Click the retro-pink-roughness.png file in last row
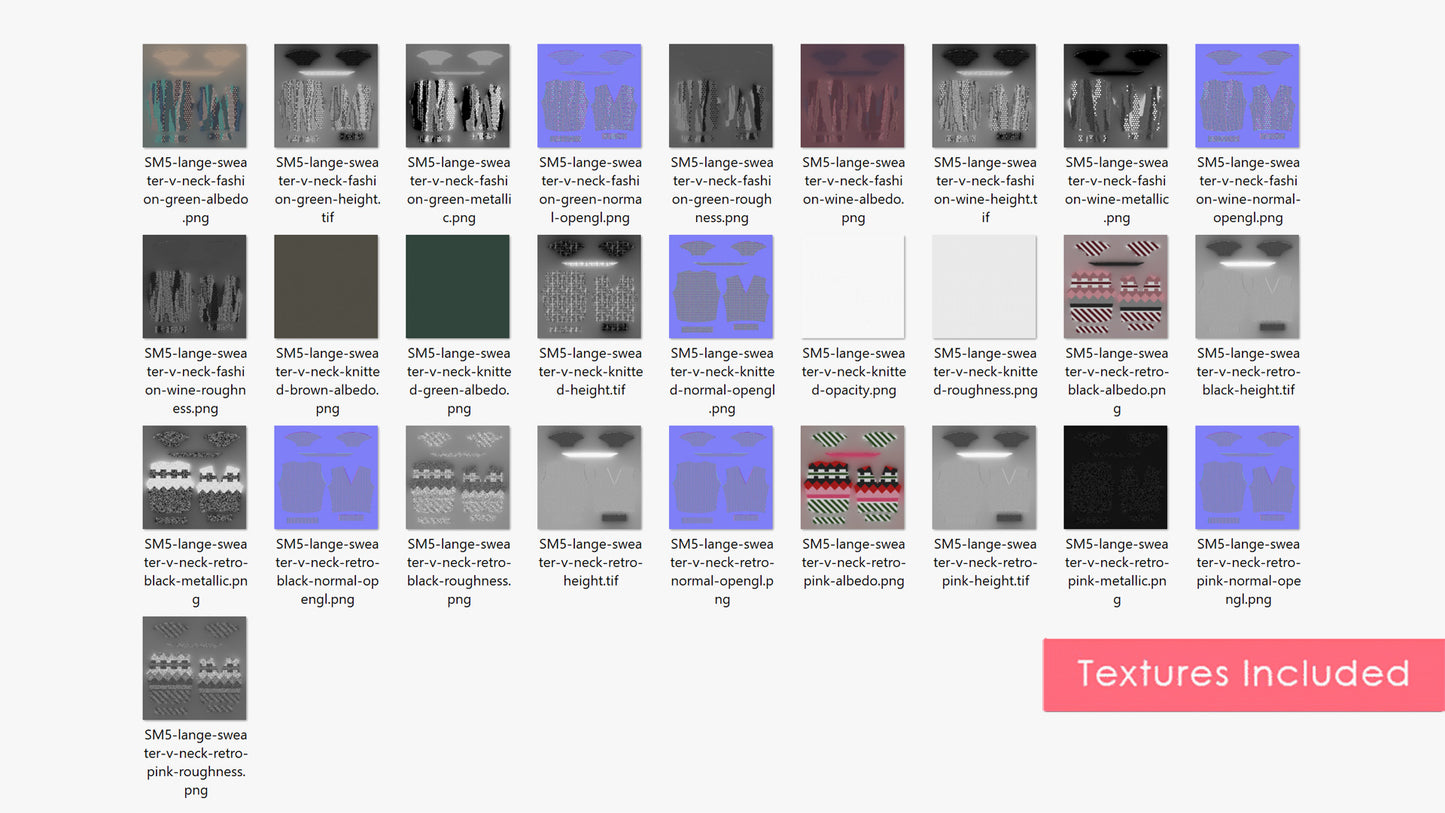 click(195, 668)
